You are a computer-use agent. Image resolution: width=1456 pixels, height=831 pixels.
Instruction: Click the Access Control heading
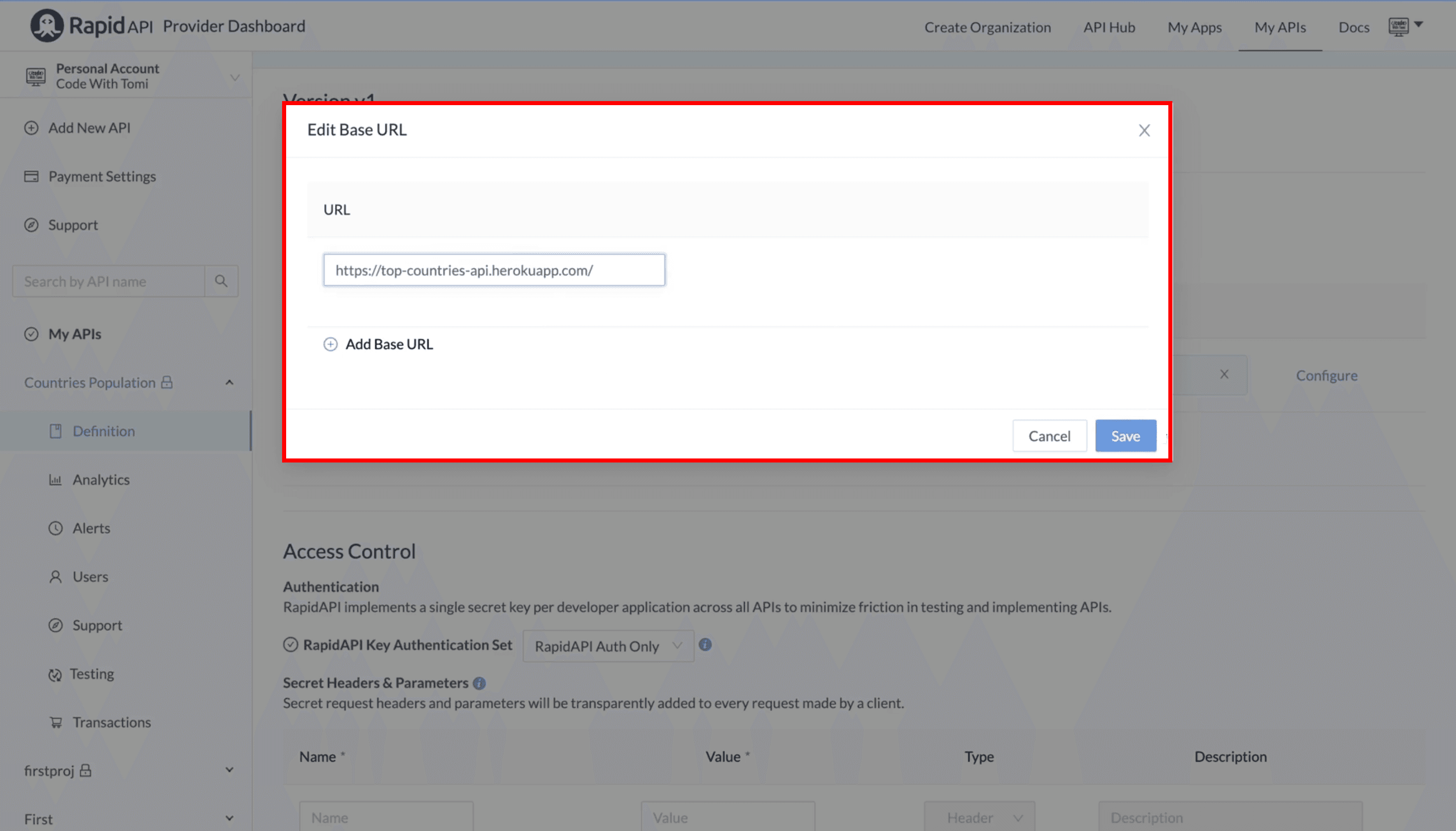[349, 551]
